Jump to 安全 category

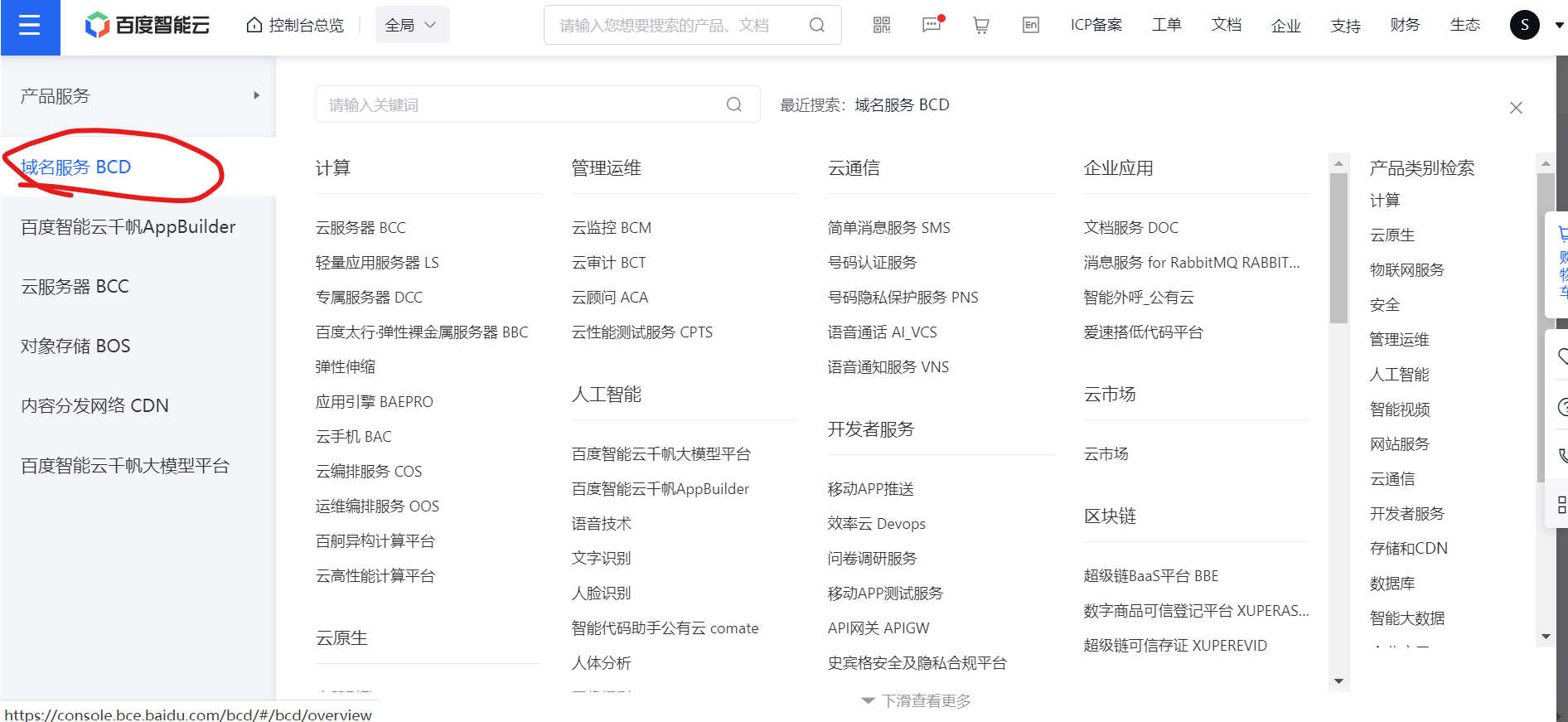tap(1385, 305)
